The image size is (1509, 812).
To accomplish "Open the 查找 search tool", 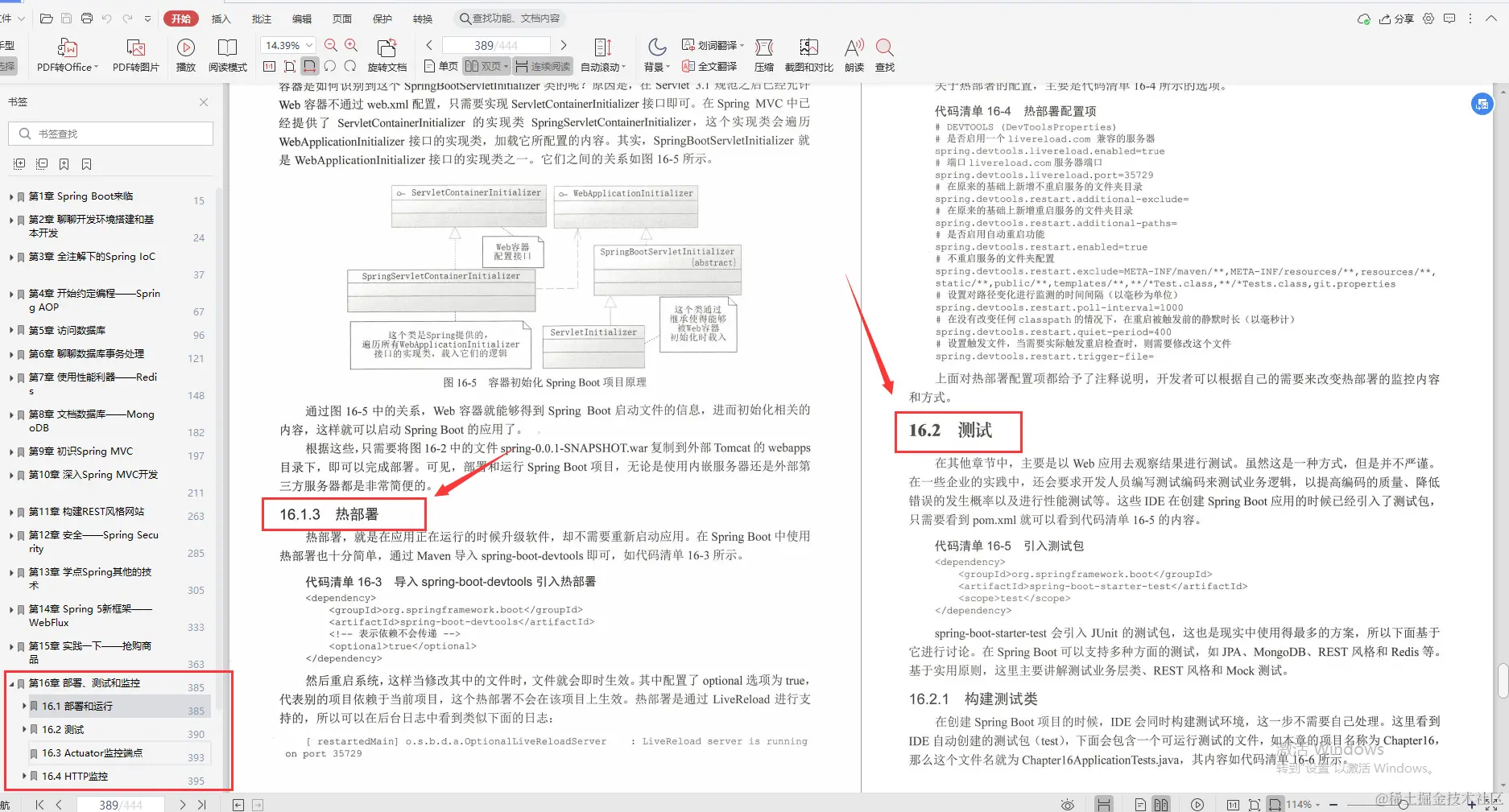I will [x=883, y=54].
